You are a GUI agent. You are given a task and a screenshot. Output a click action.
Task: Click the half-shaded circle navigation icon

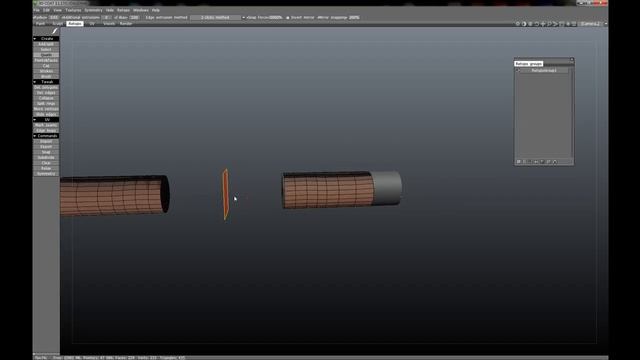[524, 24]
